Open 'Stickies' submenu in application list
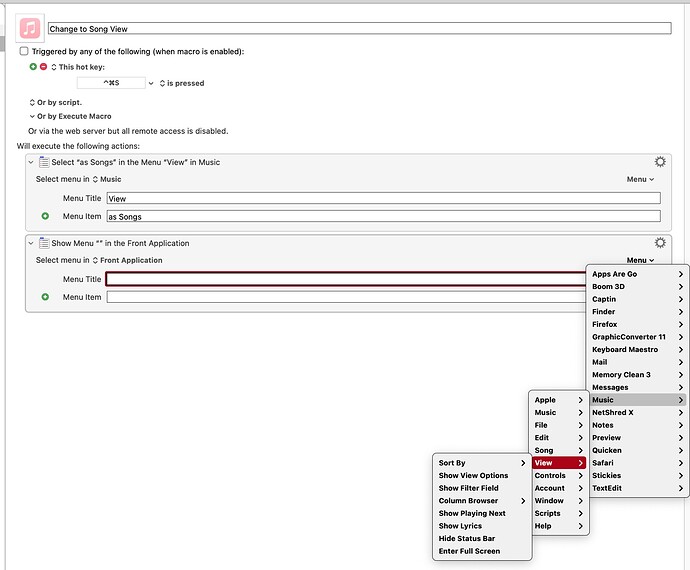Viewport: 690px width, 570px height. (x=637, y=475)
